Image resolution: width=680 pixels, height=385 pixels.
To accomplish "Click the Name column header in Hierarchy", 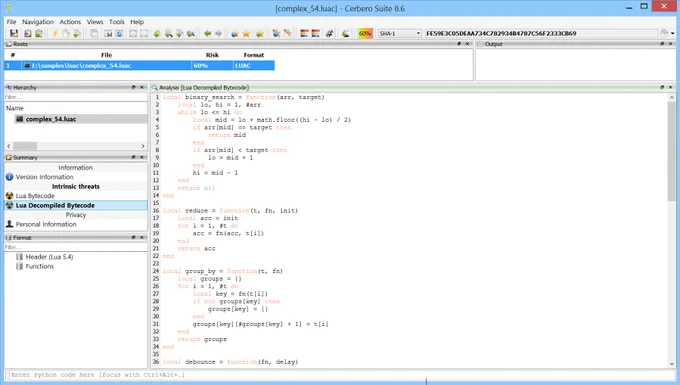I will coord(76,108).
